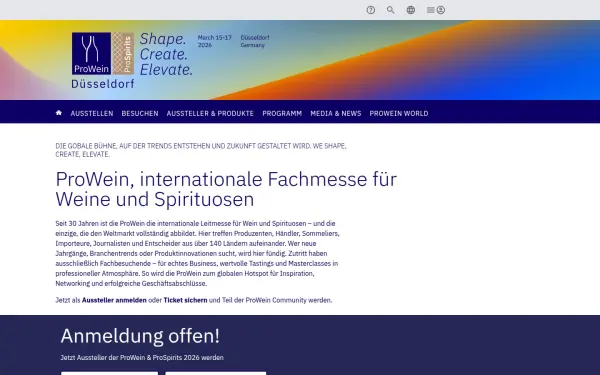The width and height of the screenshot is (600, 375).
Task: Open the PROWEIN WORLD menu
Action: [399, 114]
